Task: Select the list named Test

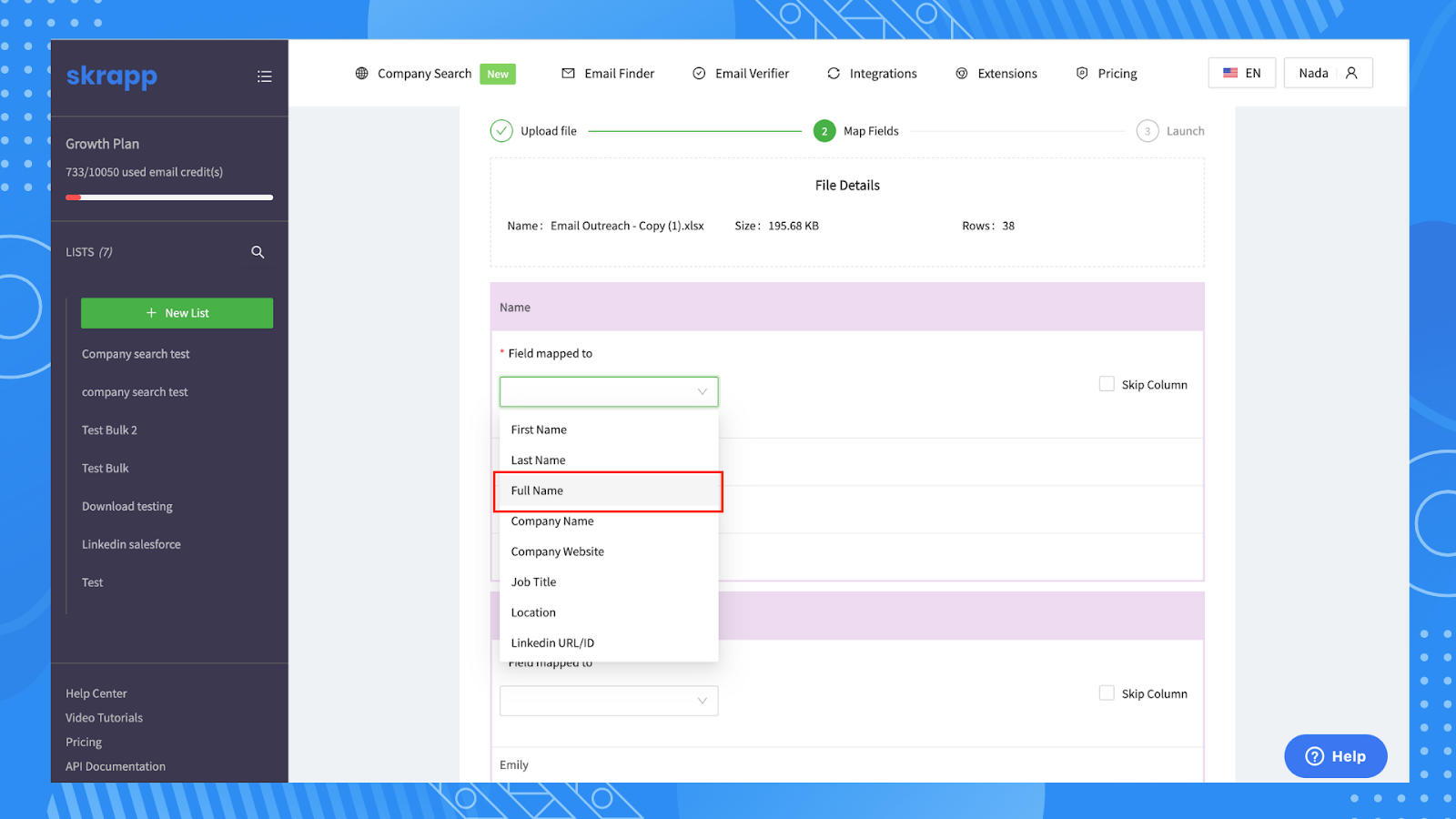Action: click(x=93, y=582)
